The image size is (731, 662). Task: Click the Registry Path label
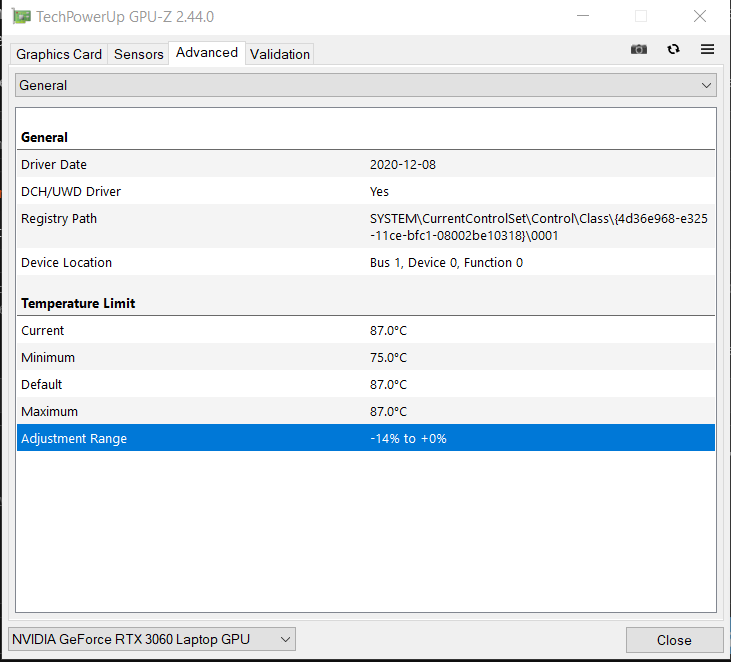point(59,219)
